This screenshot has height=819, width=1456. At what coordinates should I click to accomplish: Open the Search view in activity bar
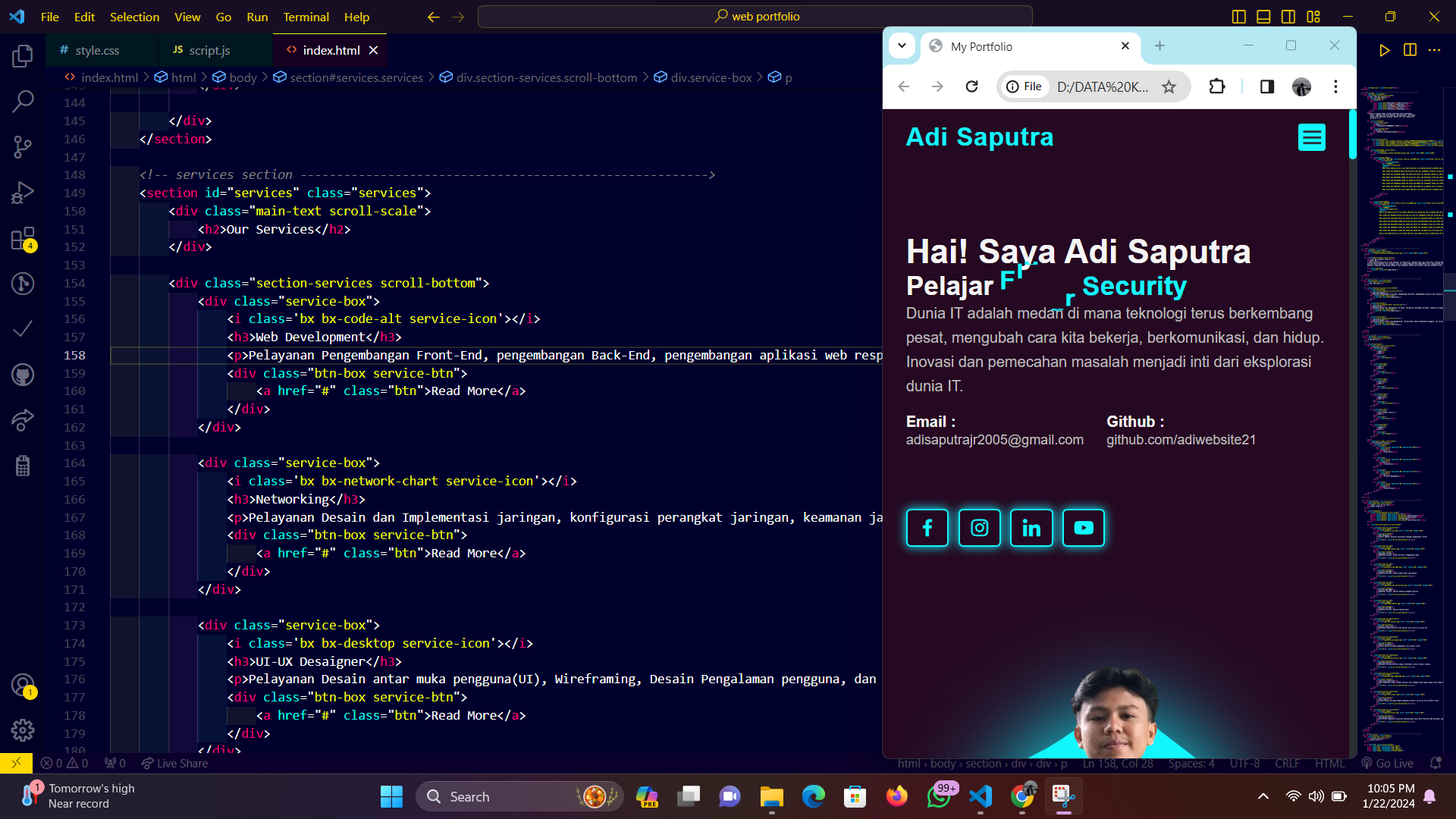point(23,101)
